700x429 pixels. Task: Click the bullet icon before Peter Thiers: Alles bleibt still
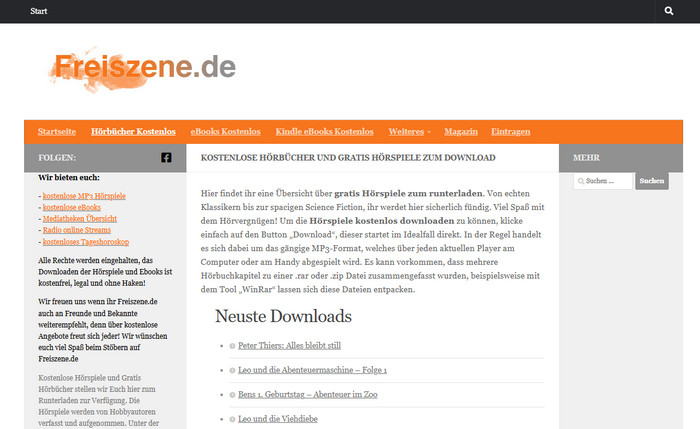[232, 346]
